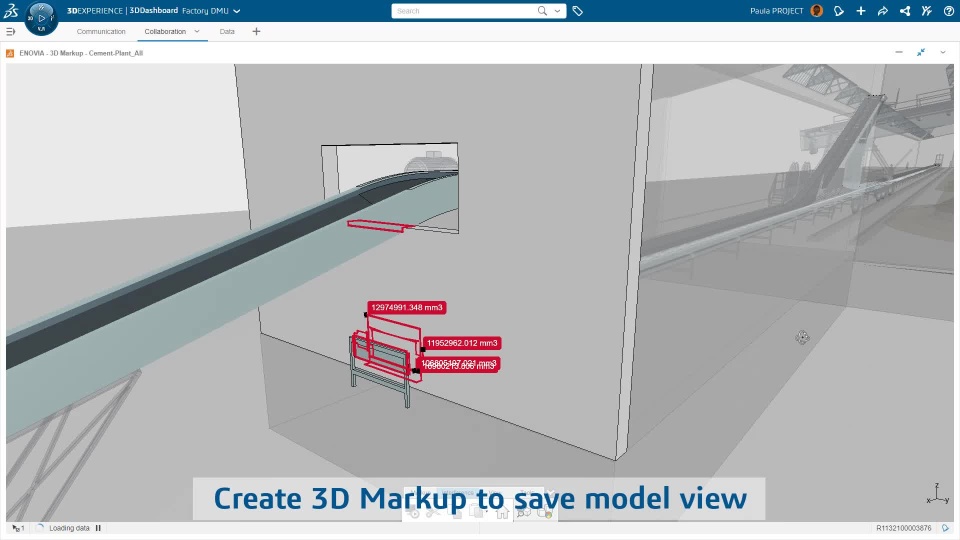960x540 pixels.
Task: Add a new dashboard tab
Action: click(257, 31)
